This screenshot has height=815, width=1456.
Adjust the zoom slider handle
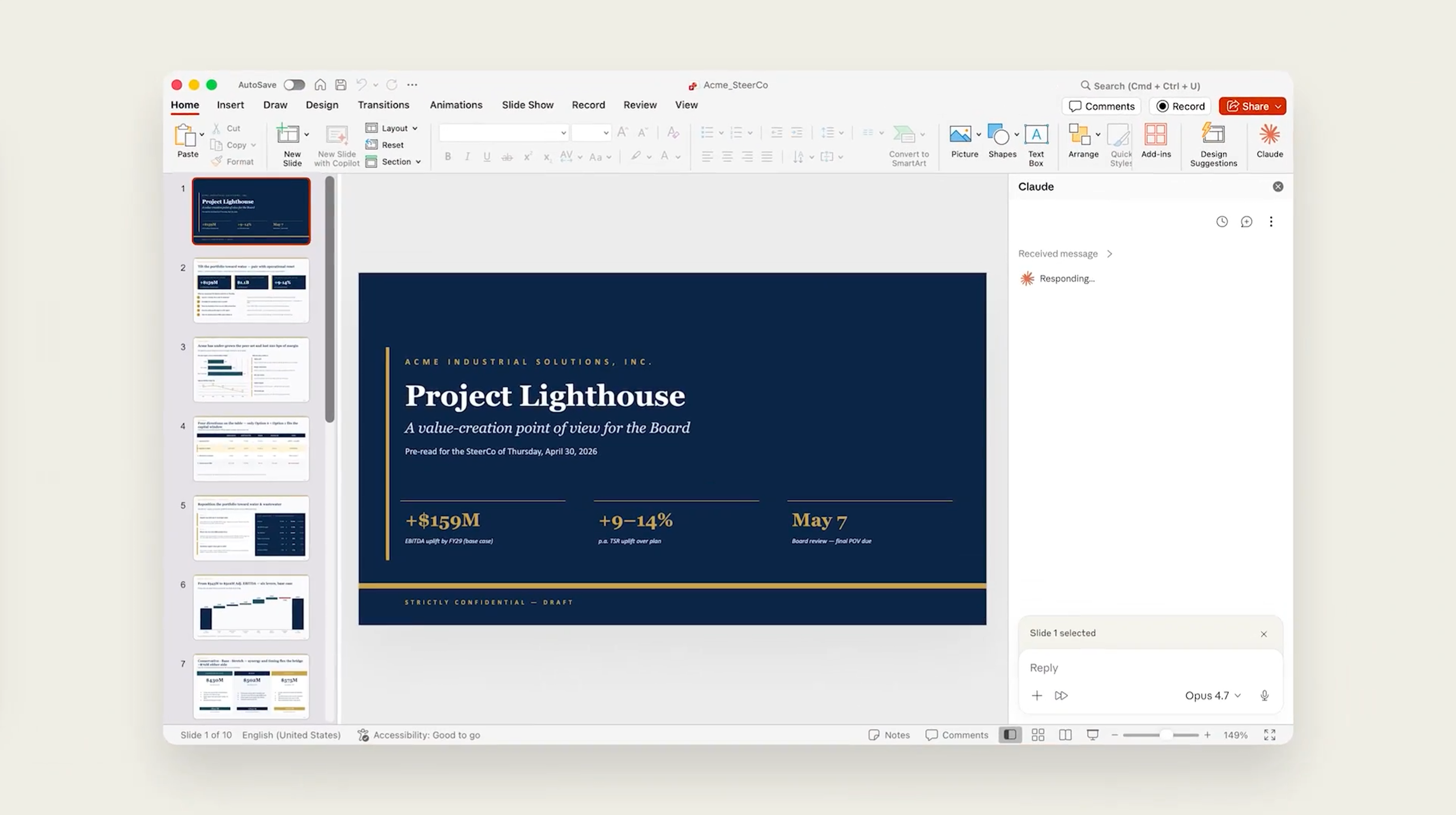1165,735
